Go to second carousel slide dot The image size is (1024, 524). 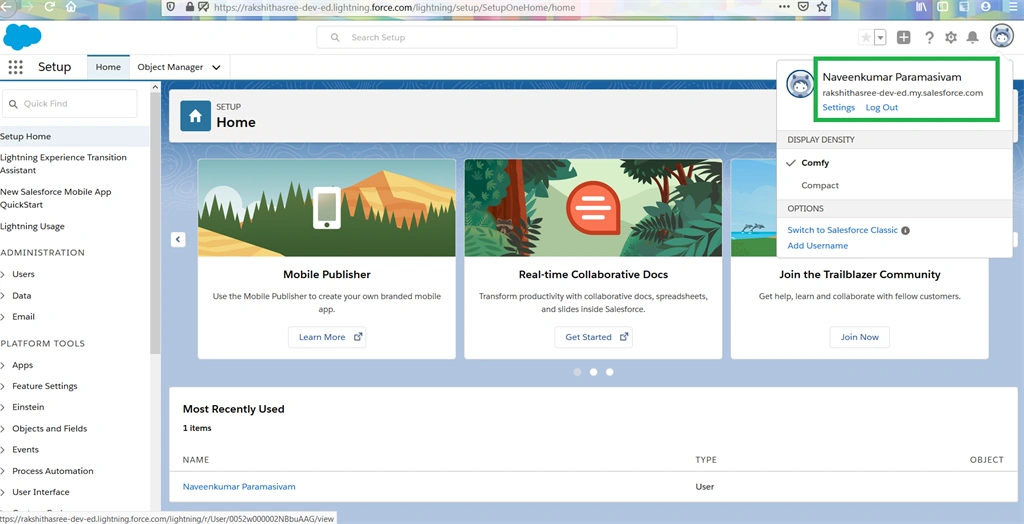pos(594,372)
